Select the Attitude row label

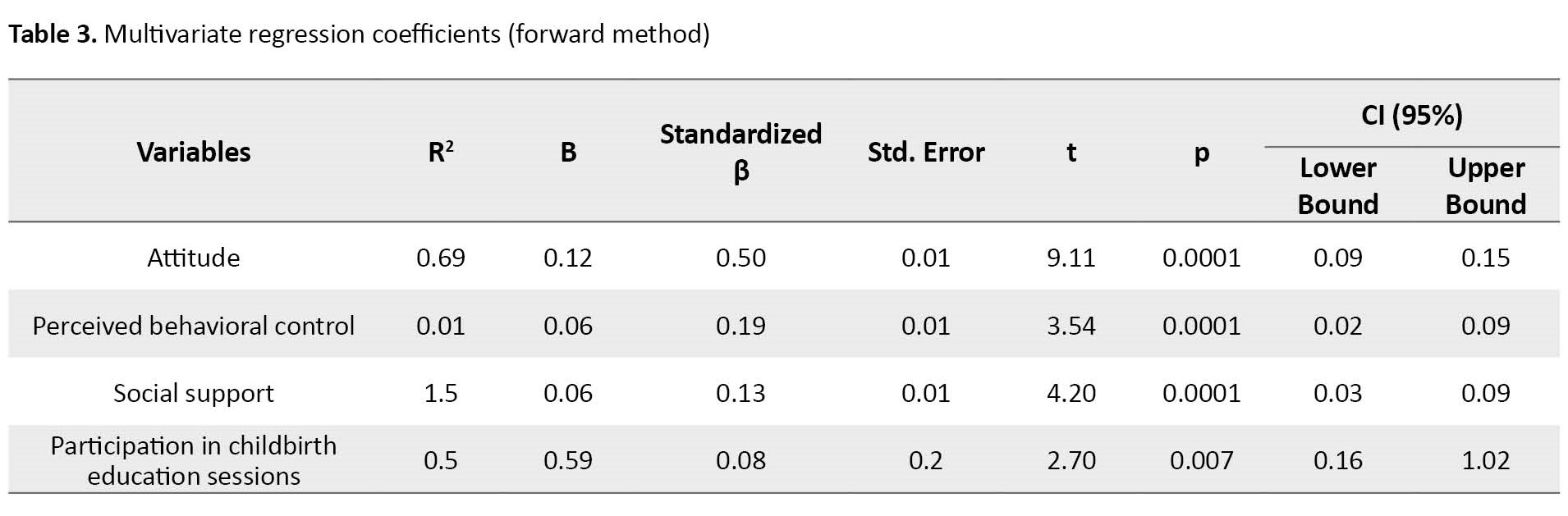(x=194, y=258)
